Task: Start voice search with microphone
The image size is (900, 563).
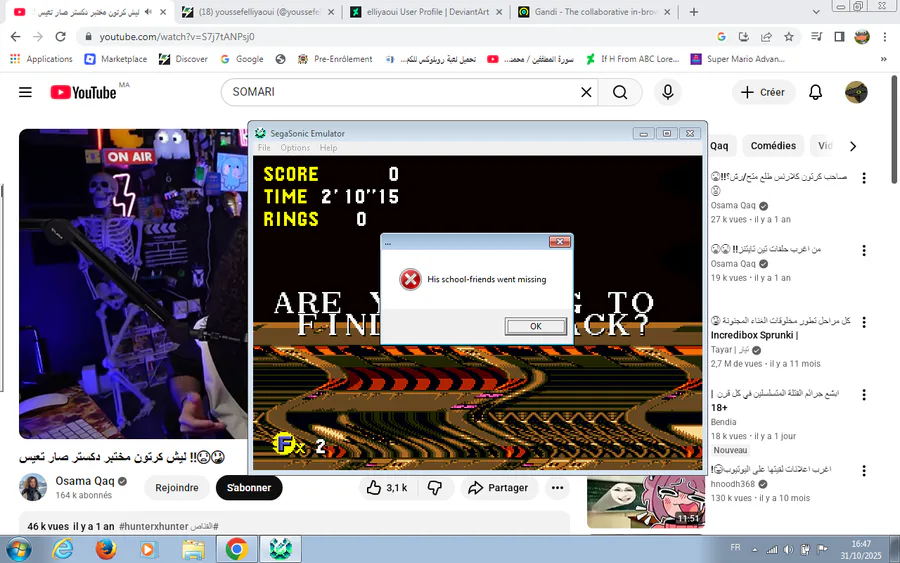Action: 668,92
